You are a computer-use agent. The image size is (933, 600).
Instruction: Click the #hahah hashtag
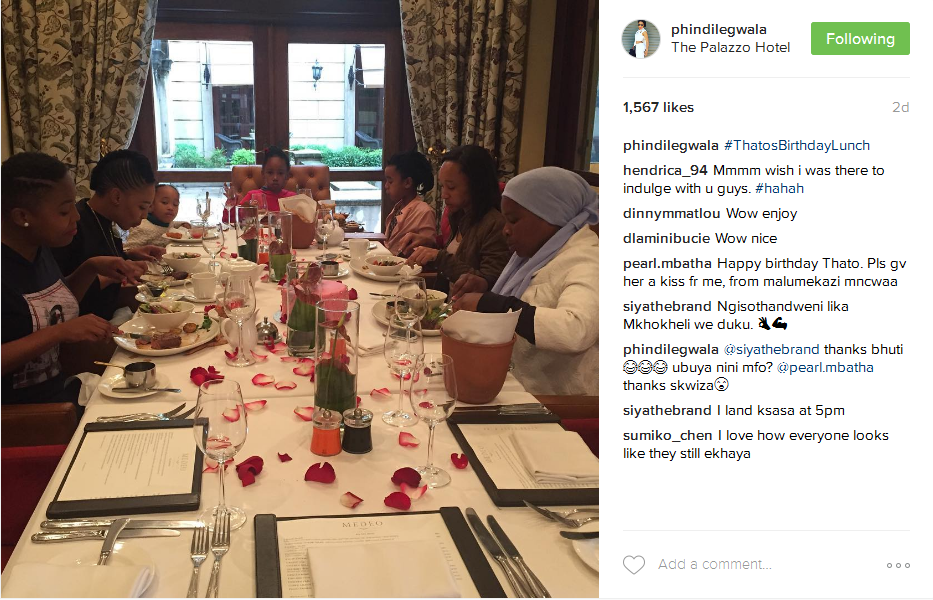[779, 189]
